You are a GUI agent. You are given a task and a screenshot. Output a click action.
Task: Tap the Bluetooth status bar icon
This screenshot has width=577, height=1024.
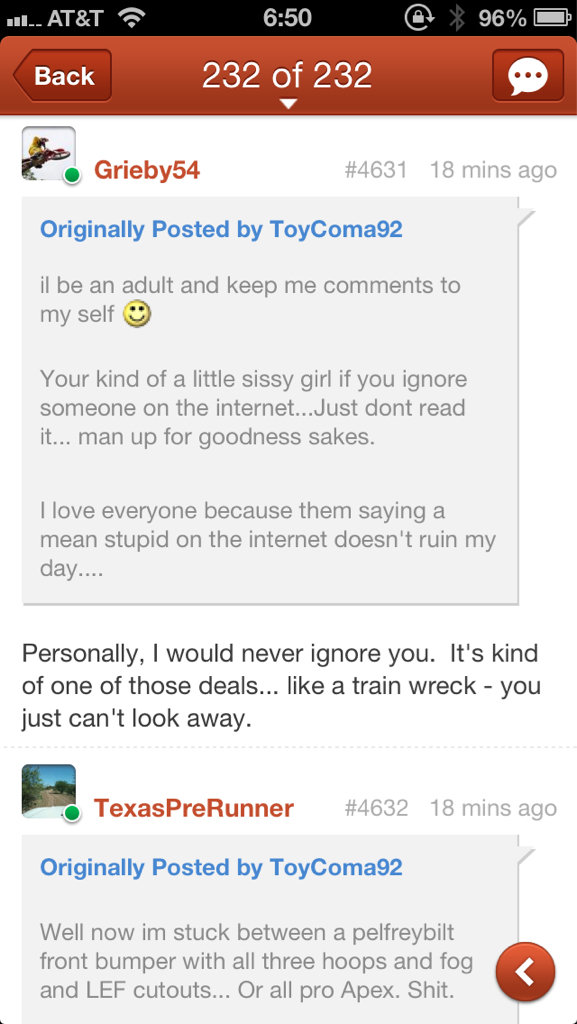457,18
